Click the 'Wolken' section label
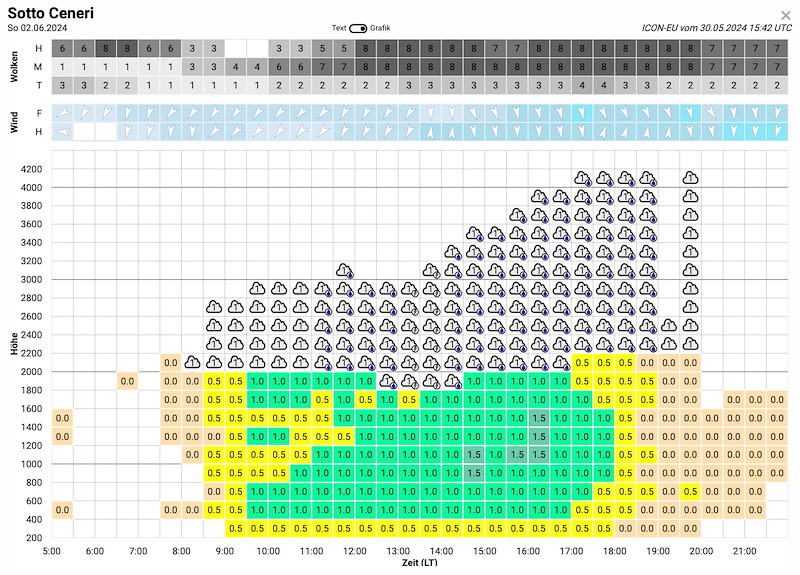Screen dimensions: 800x575 14,67
